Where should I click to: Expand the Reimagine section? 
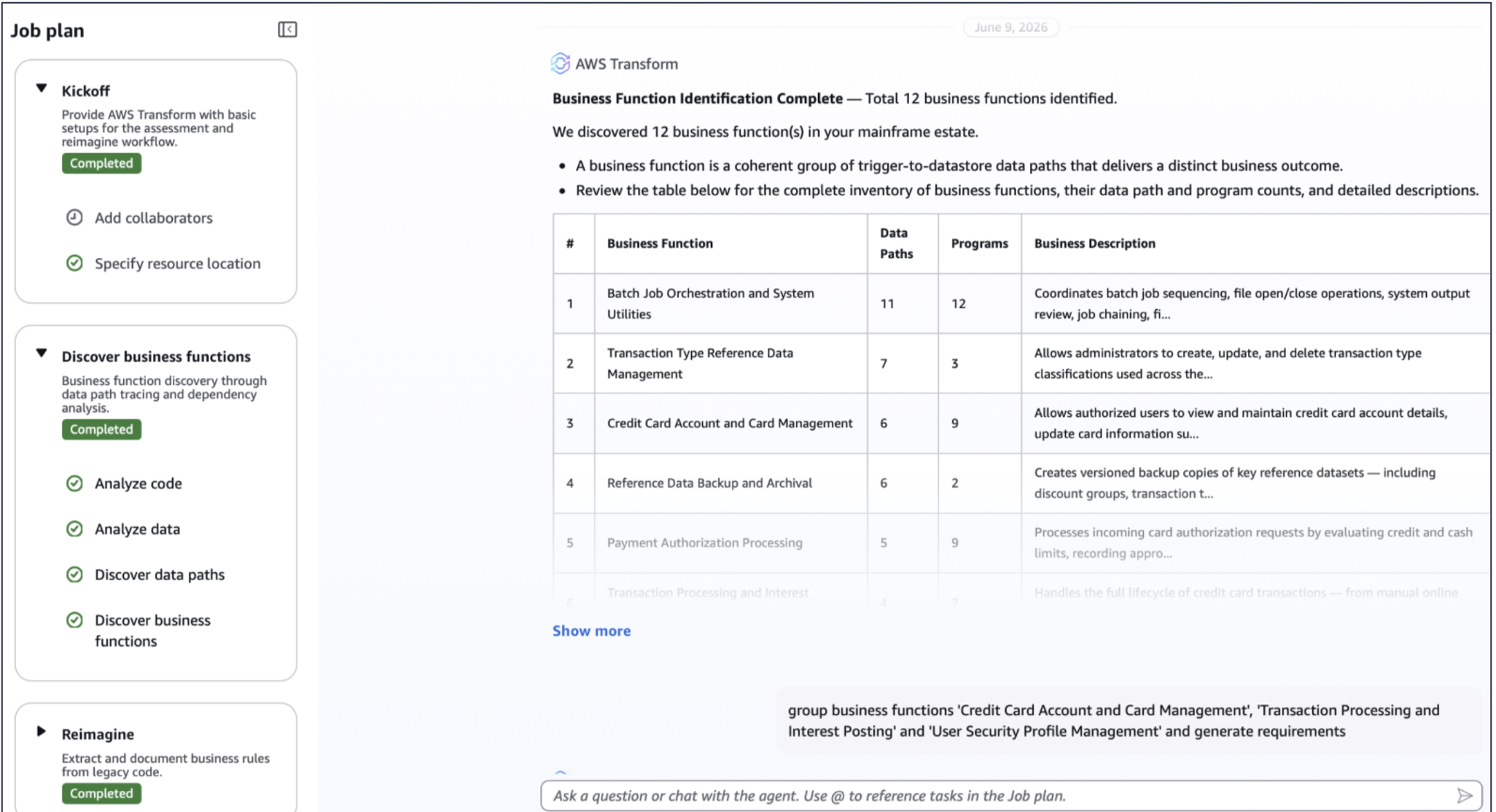click(42, 731)
